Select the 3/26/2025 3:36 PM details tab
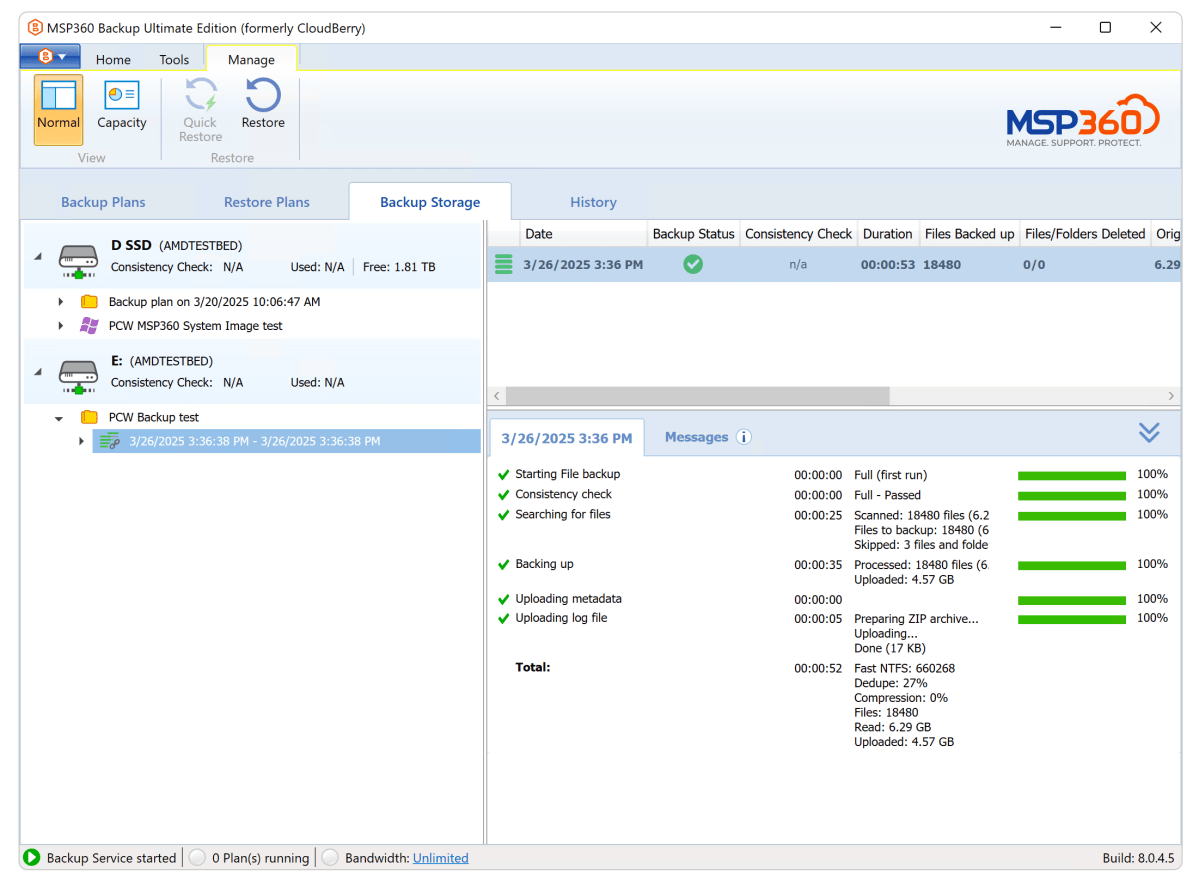The height and width of the screenshot is (880, 1199). point(567,438)
